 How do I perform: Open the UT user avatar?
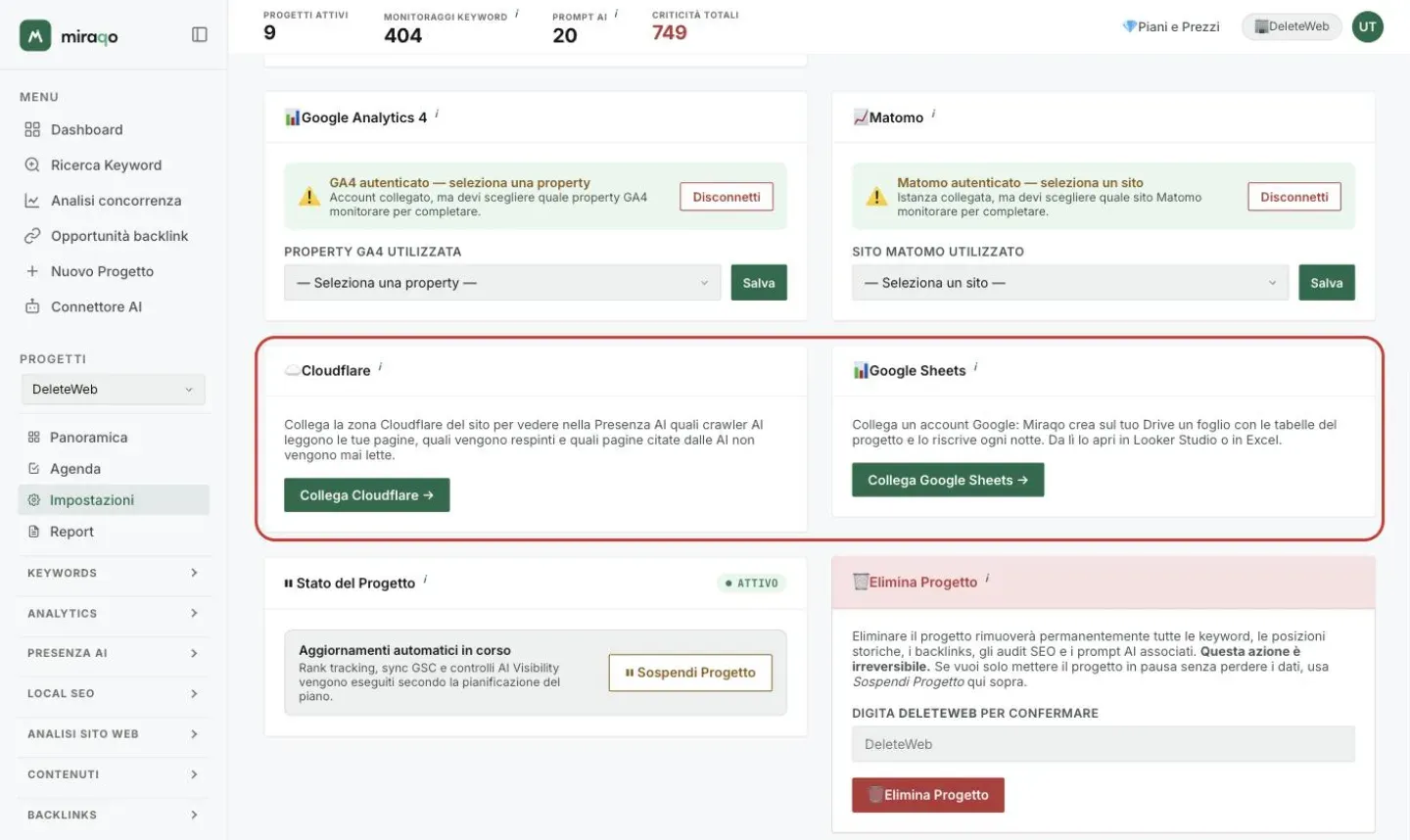tap(1367, 26)
